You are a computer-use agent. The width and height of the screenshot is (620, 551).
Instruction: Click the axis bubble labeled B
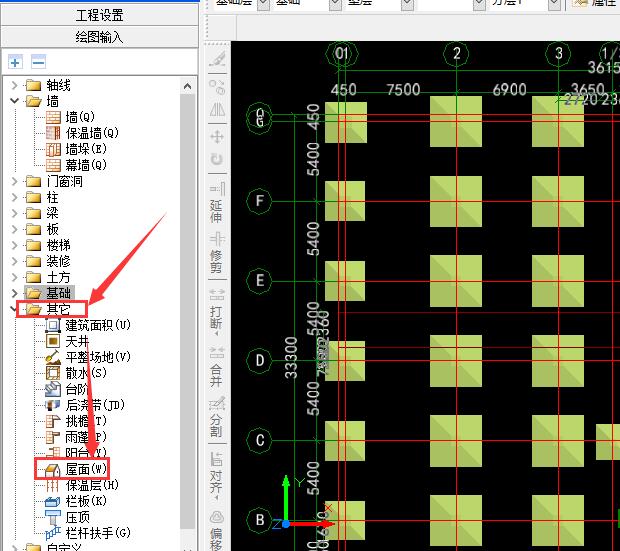259,520
